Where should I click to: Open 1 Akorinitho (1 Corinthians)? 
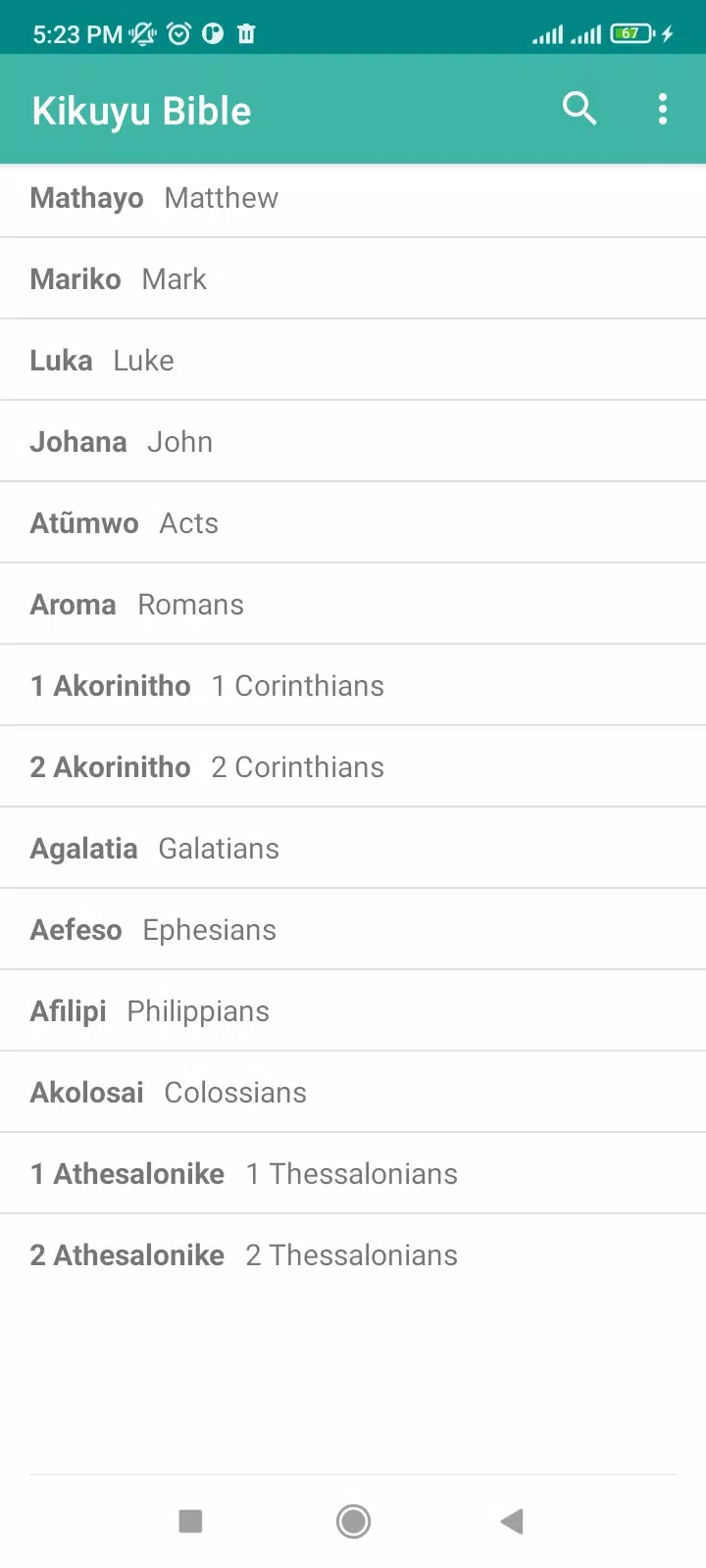click(x=353, y=685)
